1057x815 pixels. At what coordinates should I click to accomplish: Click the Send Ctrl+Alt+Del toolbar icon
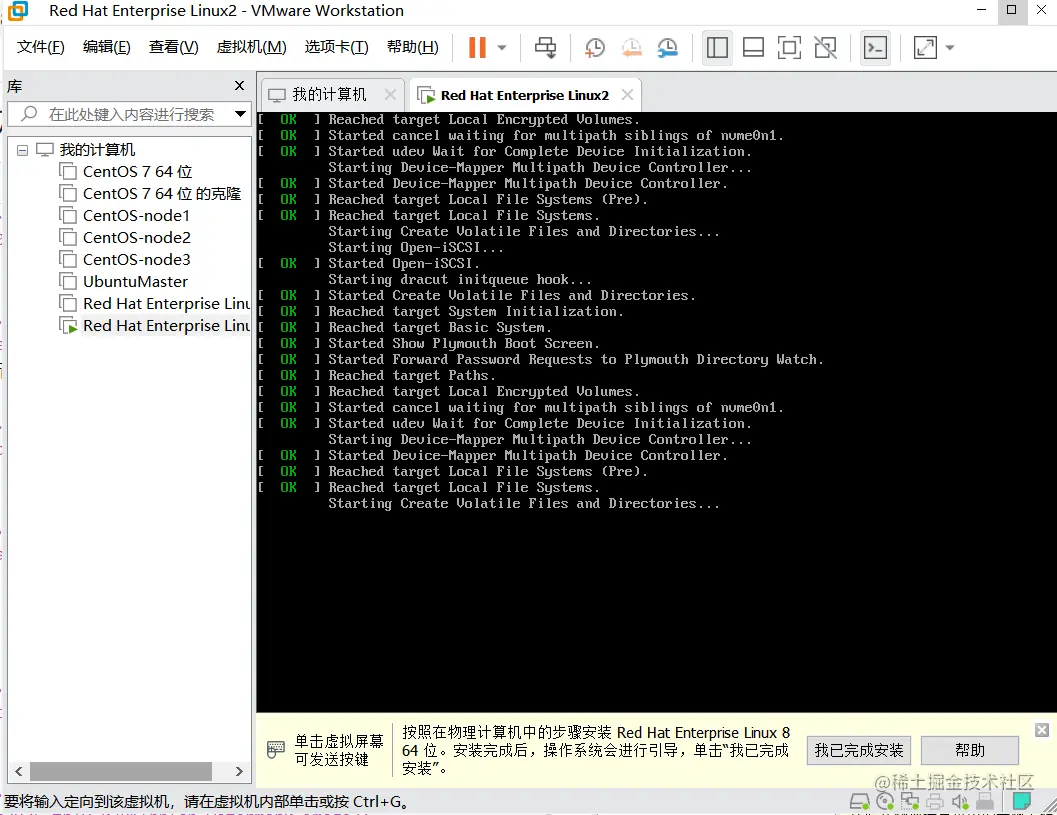[545, 47]
